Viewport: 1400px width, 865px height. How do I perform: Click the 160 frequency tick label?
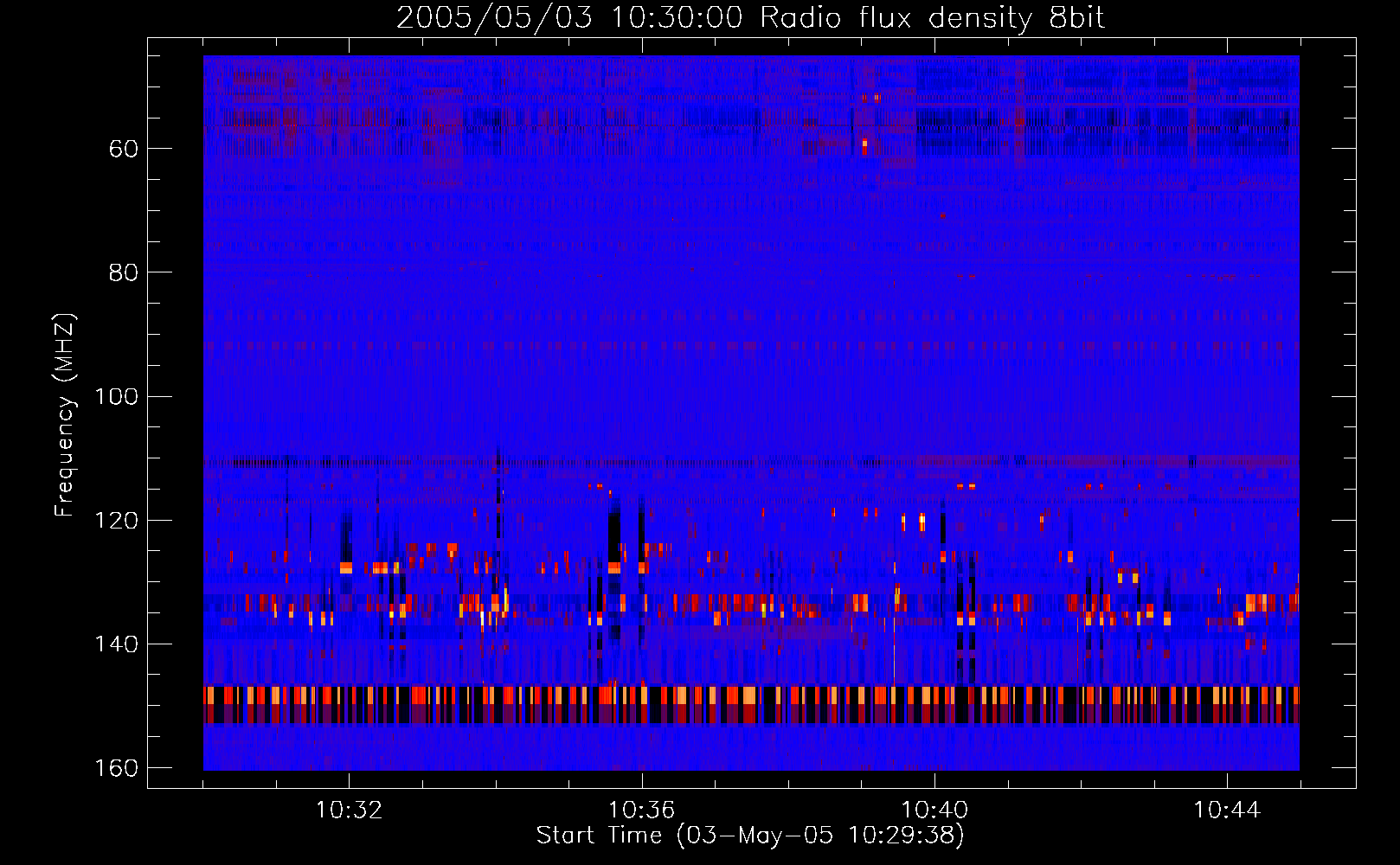(x=116, y=768)
